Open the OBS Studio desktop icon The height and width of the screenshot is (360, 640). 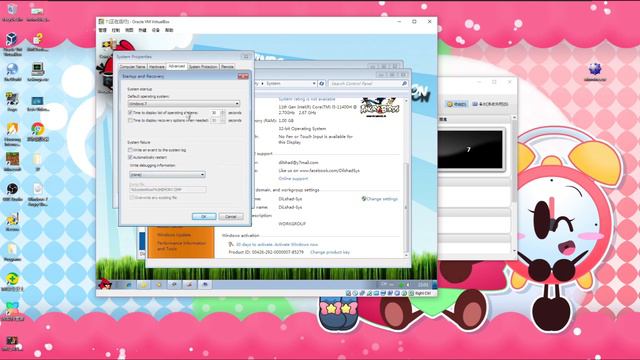[12, 192]
